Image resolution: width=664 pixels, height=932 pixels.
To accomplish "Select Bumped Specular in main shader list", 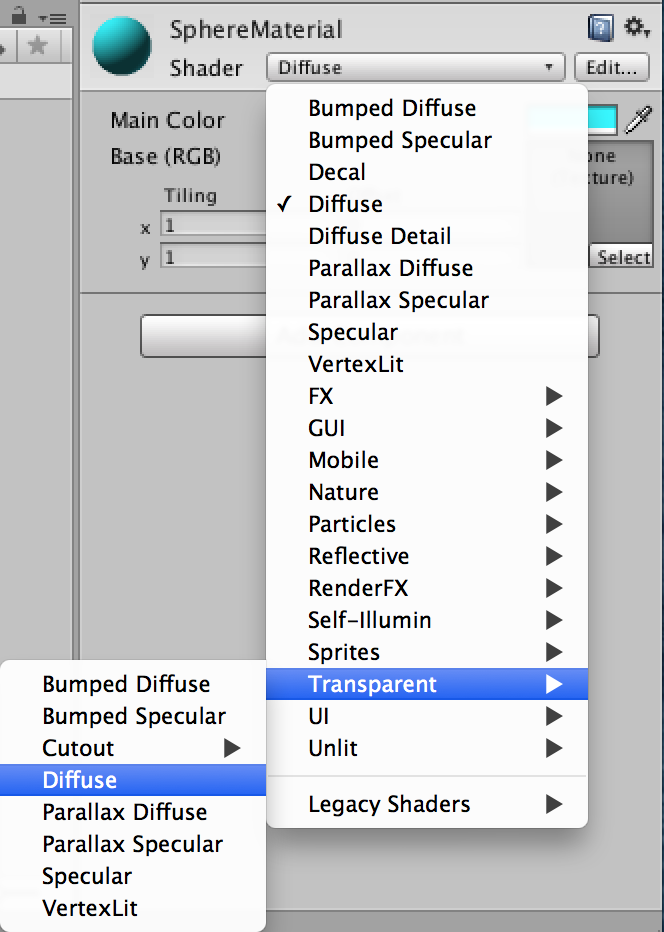I will 427,140.
